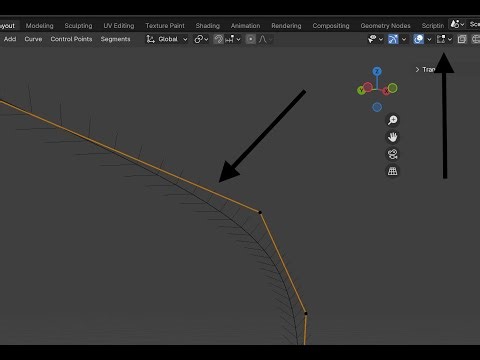The image size is (480, 360).
Task: Toggle viewport overlays button
Action: tap(418, 39)
